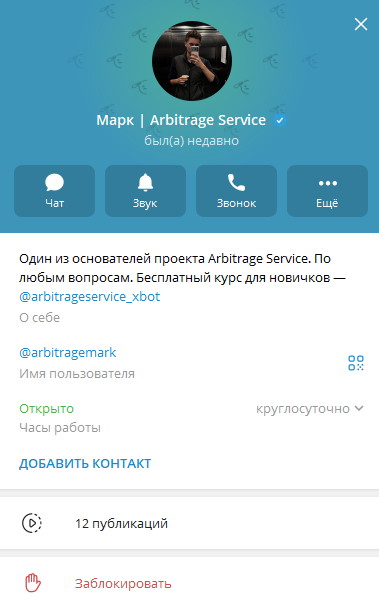This screenshot has height=605, width=379.
Task: Click the О себе label
Action: pos(39,318)
